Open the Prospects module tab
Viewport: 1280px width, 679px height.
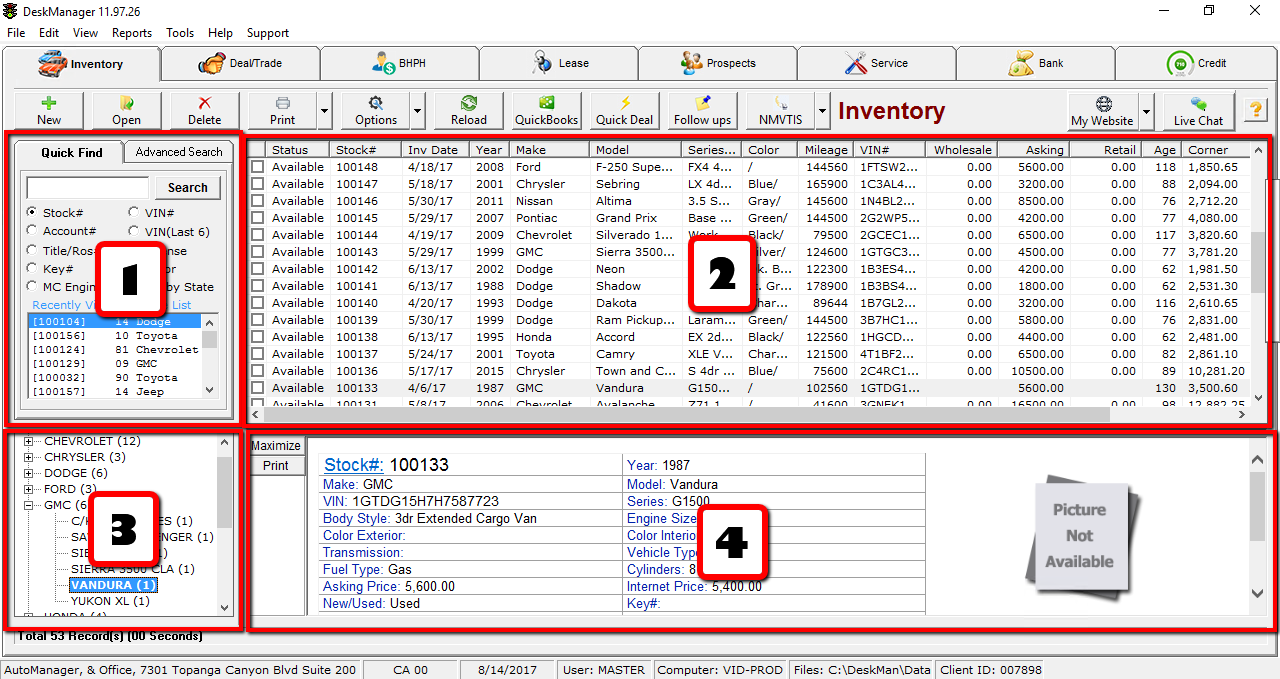tap(717, 62)
